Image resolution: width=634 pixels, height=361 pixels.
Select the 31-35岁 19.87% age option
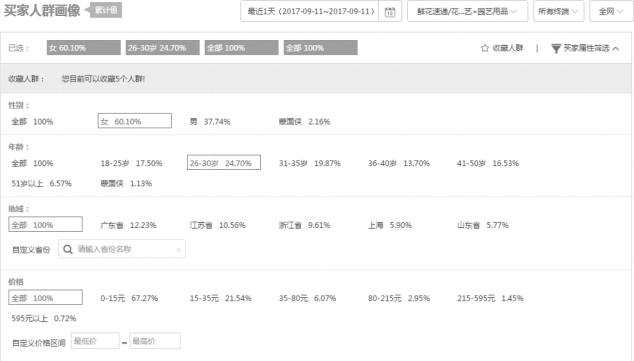pos(309,163)
